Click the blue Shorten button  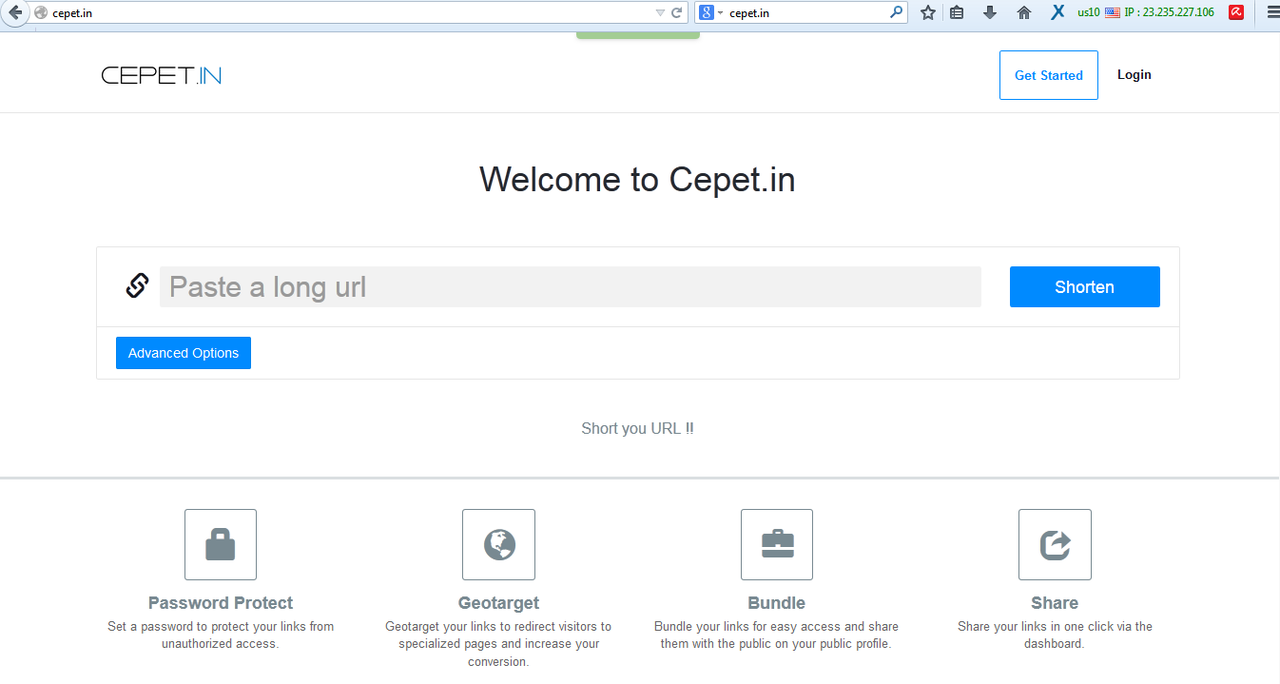point(1085,287)
